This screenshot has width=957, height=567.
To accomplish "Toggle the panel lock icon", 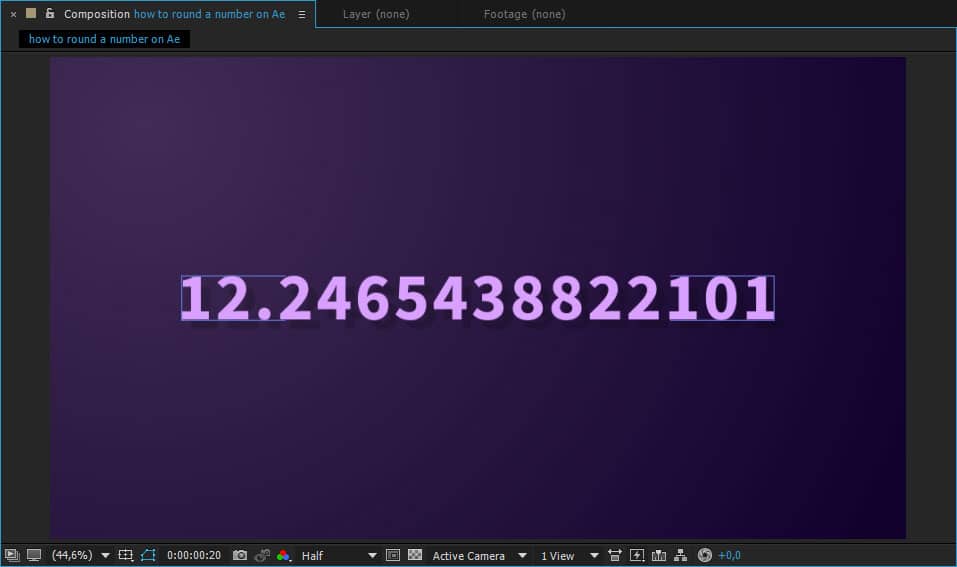I will pyautogui.click(x=50, y=14).
